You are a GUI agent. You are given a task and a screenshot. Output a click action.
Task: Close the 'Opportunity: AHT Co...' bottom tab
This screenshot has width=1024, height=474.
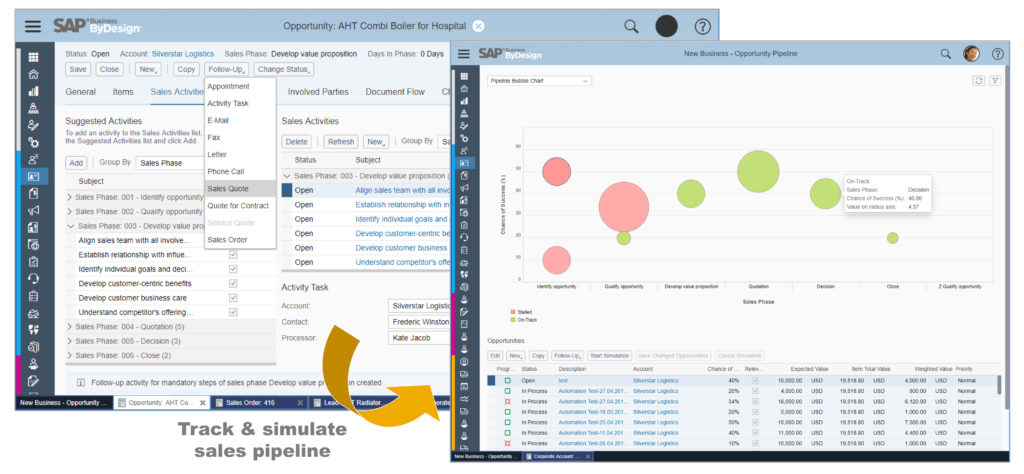pyautogui.click(x=202, y=403)
